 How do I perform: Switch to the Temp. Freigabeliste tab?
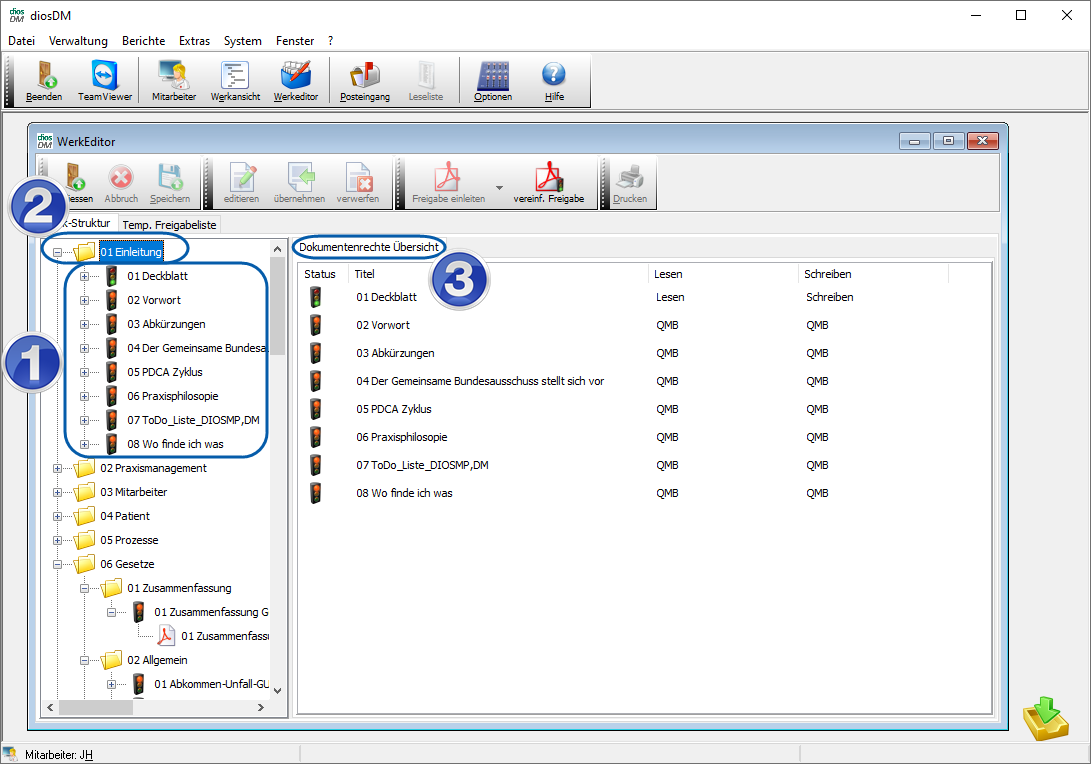(170, 225)
